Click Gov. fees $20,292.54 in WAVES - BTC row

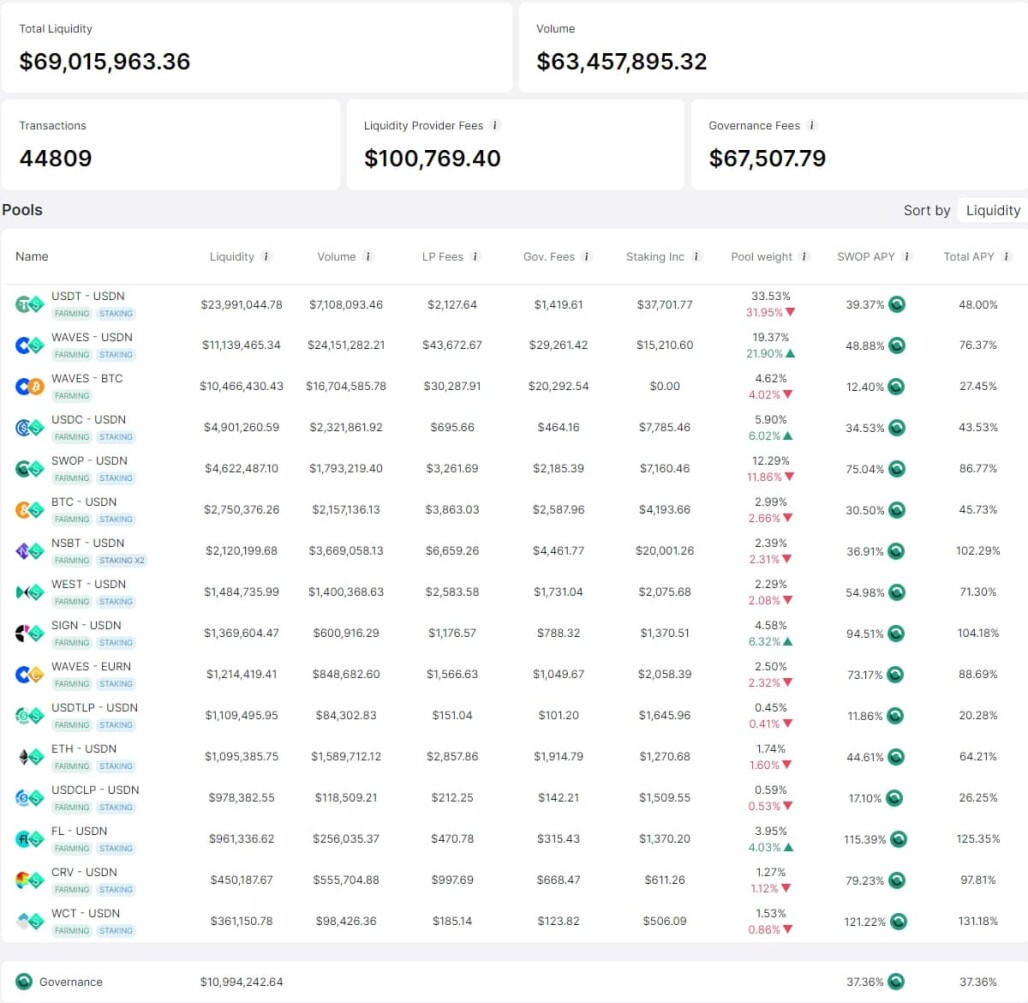(558, 386)
